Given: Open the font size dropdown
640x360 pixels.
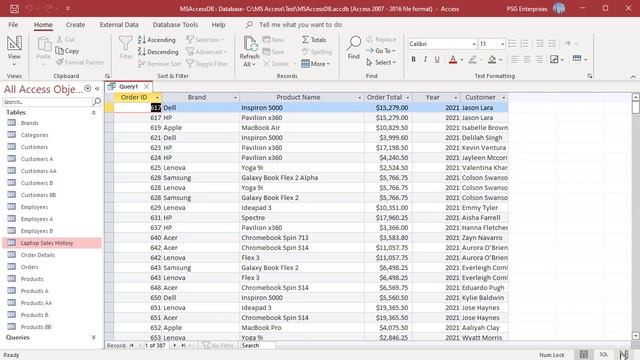Looking at the screenshot, I should click(502, 44).
